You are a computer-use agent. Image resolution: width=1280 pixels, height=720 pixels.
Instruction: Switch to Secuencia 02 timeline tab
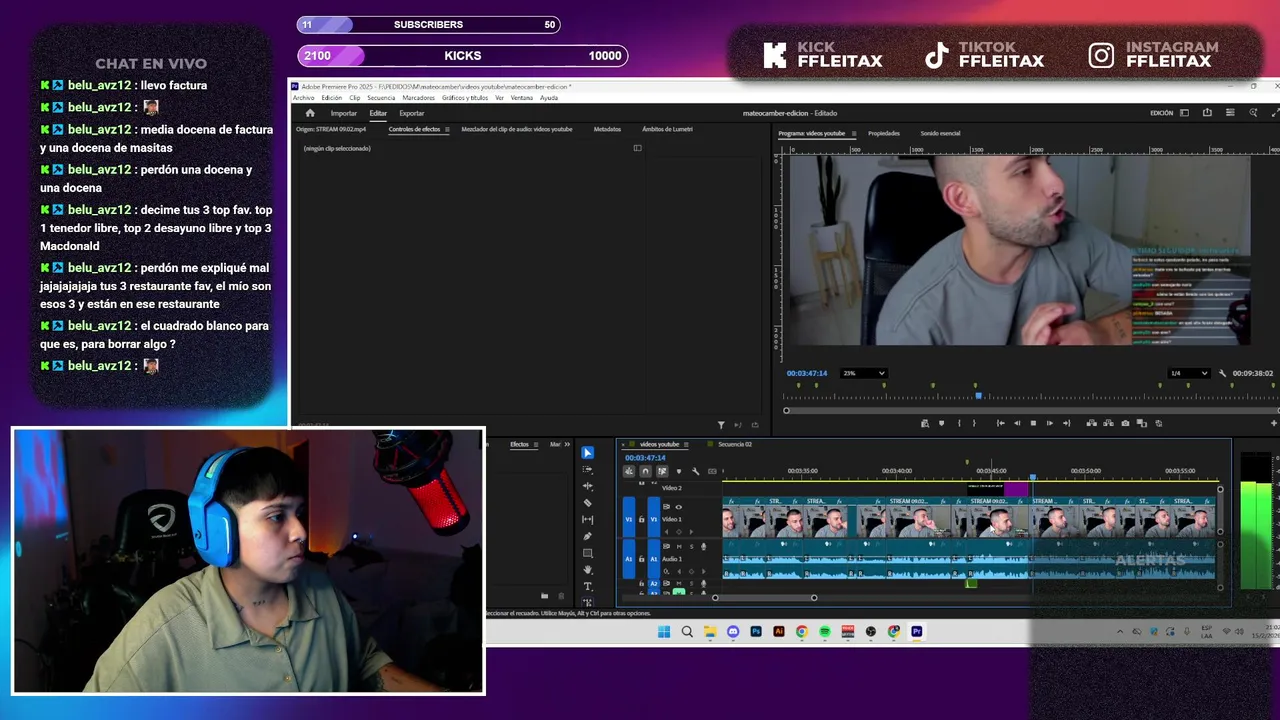(x=735, y=444)
